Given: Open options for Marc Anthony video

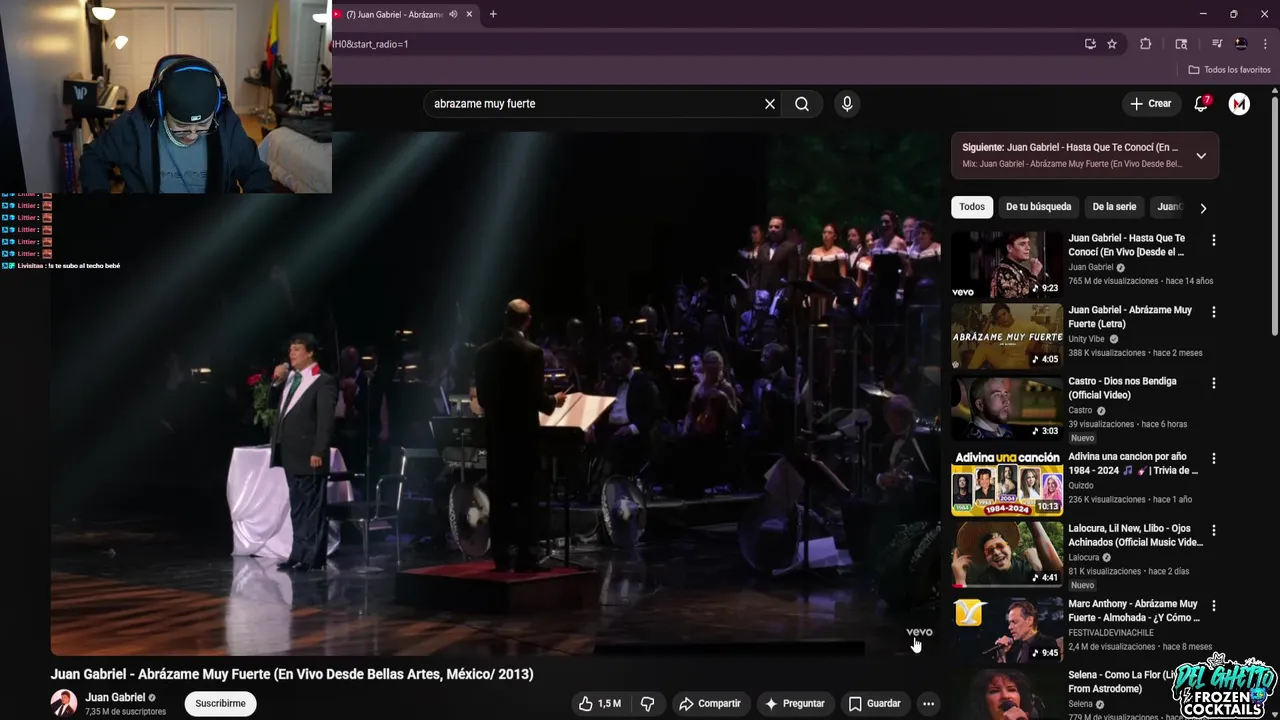Looking at the screenshot, I should (x=1214, y=606).
